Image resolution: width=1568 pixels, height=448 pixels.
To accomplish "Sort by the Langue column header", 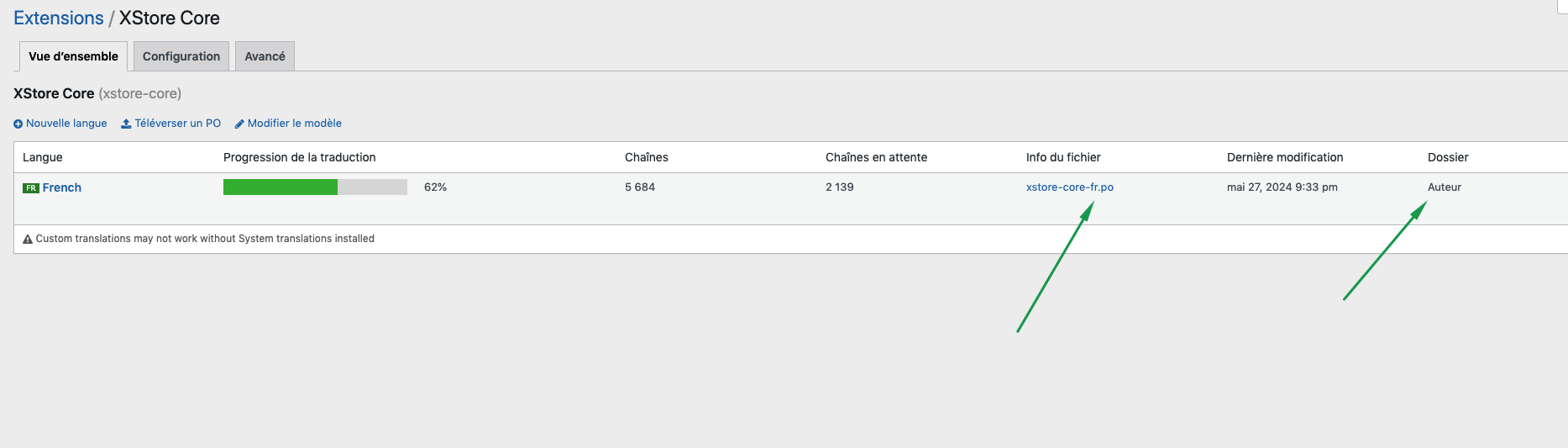I will click(43, 157).
